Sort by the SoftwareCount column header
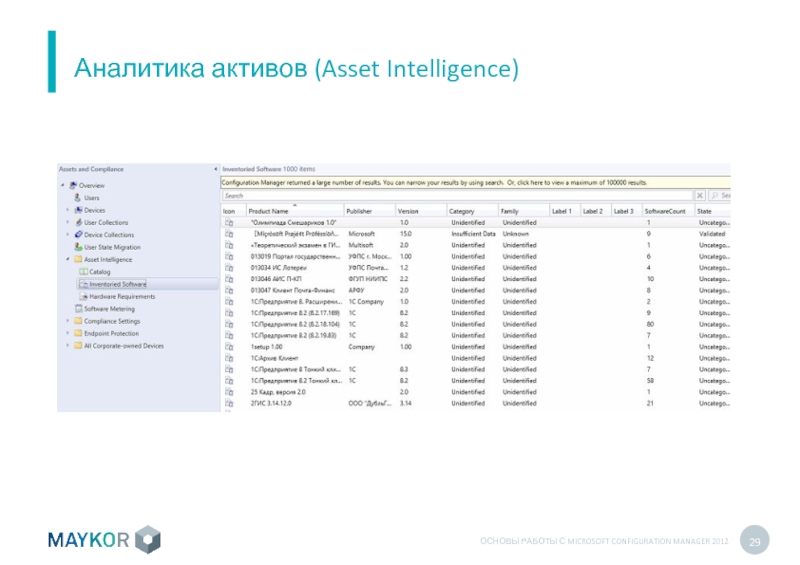Image resolution: width=800 pixels, height=565 pixels. tap(668, 211)
